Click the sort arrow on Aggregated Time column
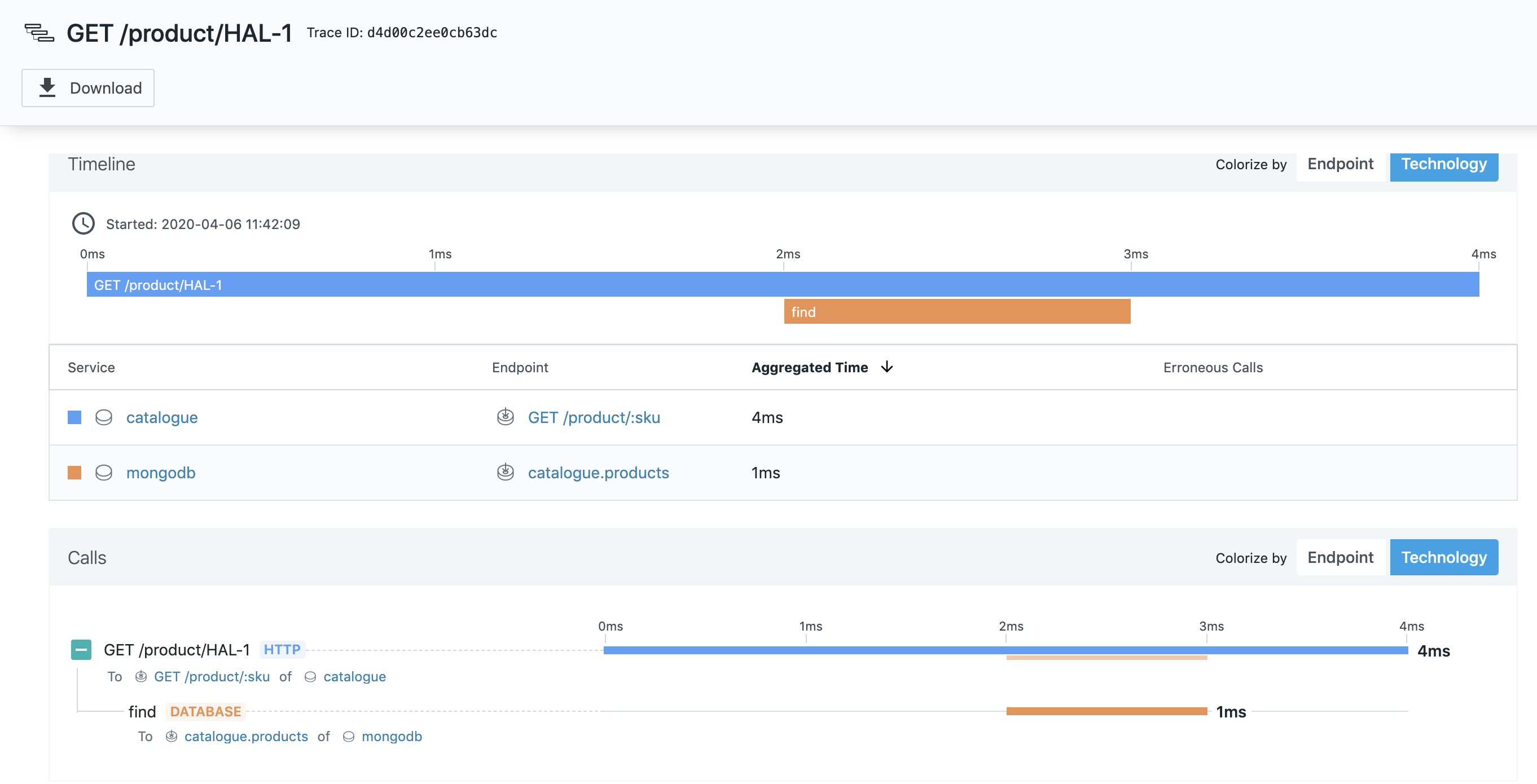The image size is (1537, 784). (x=888, y=368)
